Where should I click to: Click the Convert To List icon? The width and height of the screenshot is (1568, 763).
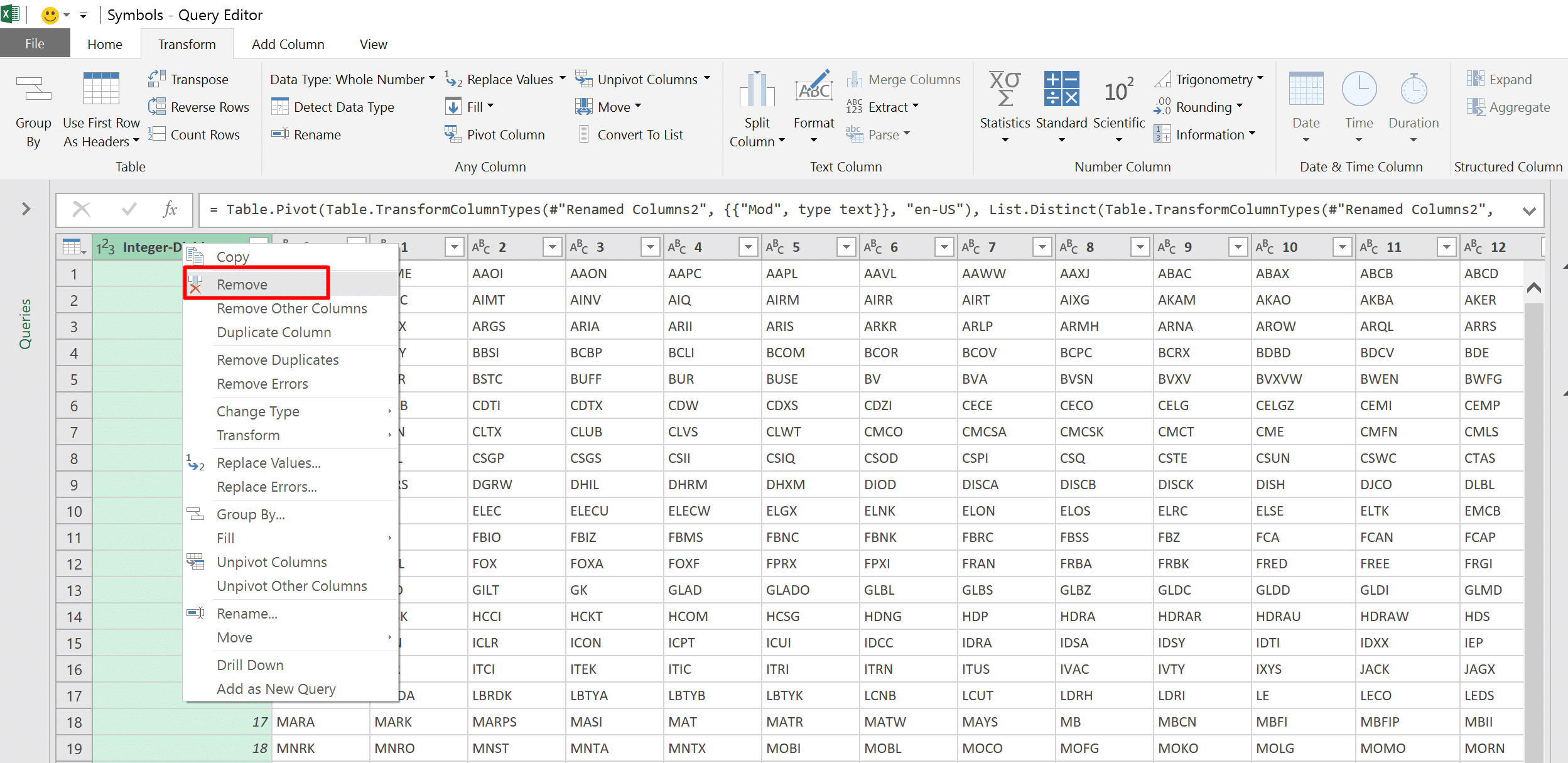584,134
